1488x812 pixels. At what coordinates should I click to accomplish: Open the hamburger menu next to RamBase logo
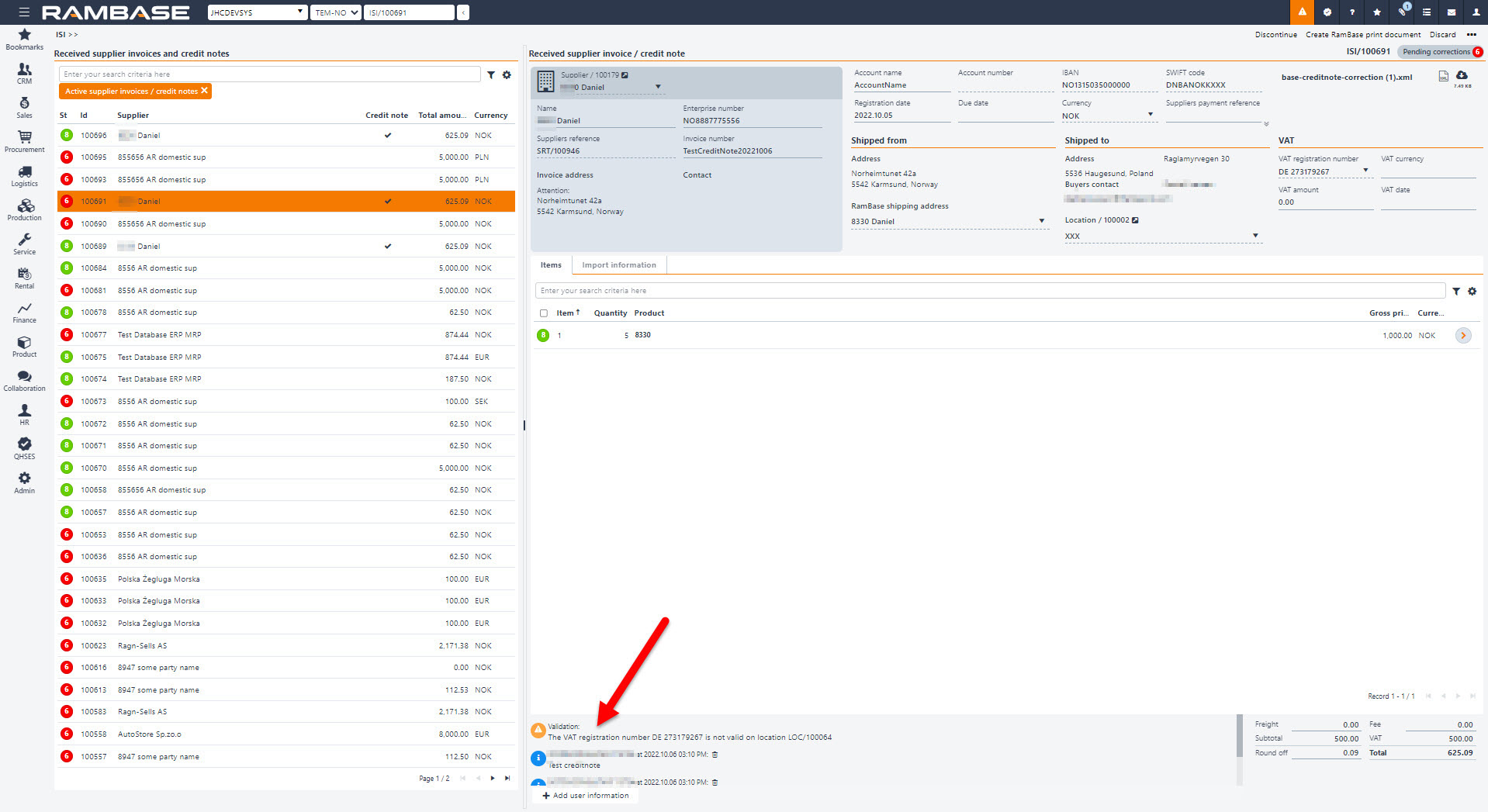click(24, 12)
